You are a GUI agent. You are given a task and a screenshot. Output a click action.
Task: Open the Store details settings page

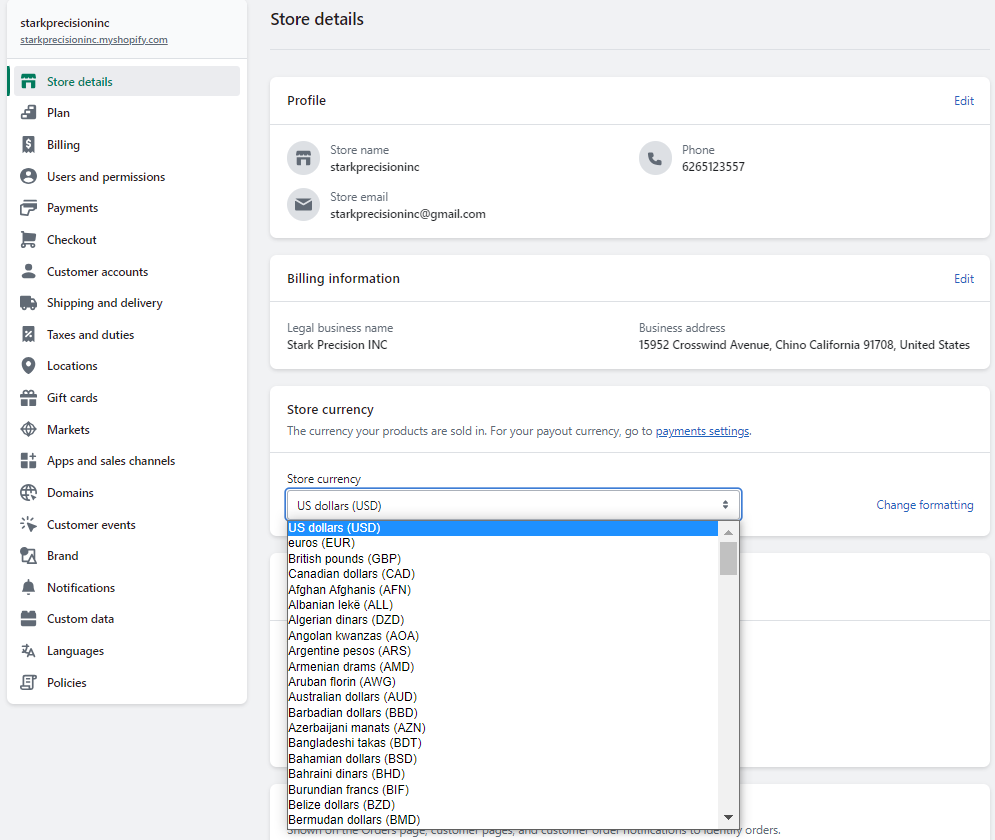127,81
